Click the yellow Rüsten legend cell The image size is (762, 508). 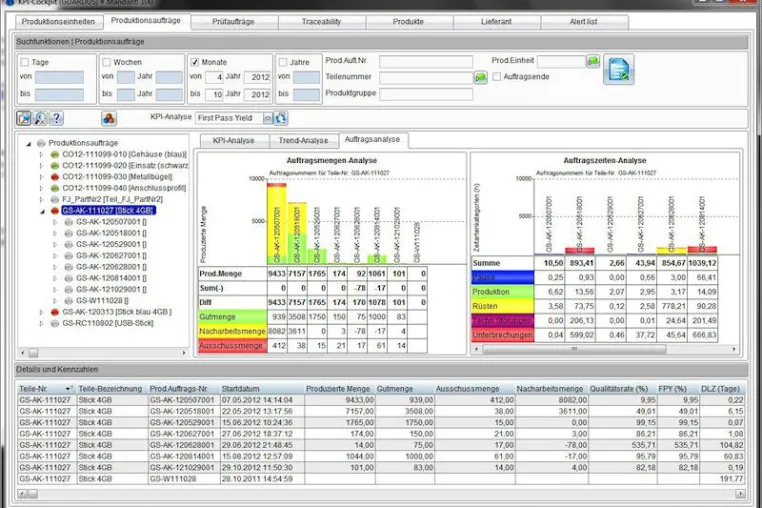[x=502, y=306]
